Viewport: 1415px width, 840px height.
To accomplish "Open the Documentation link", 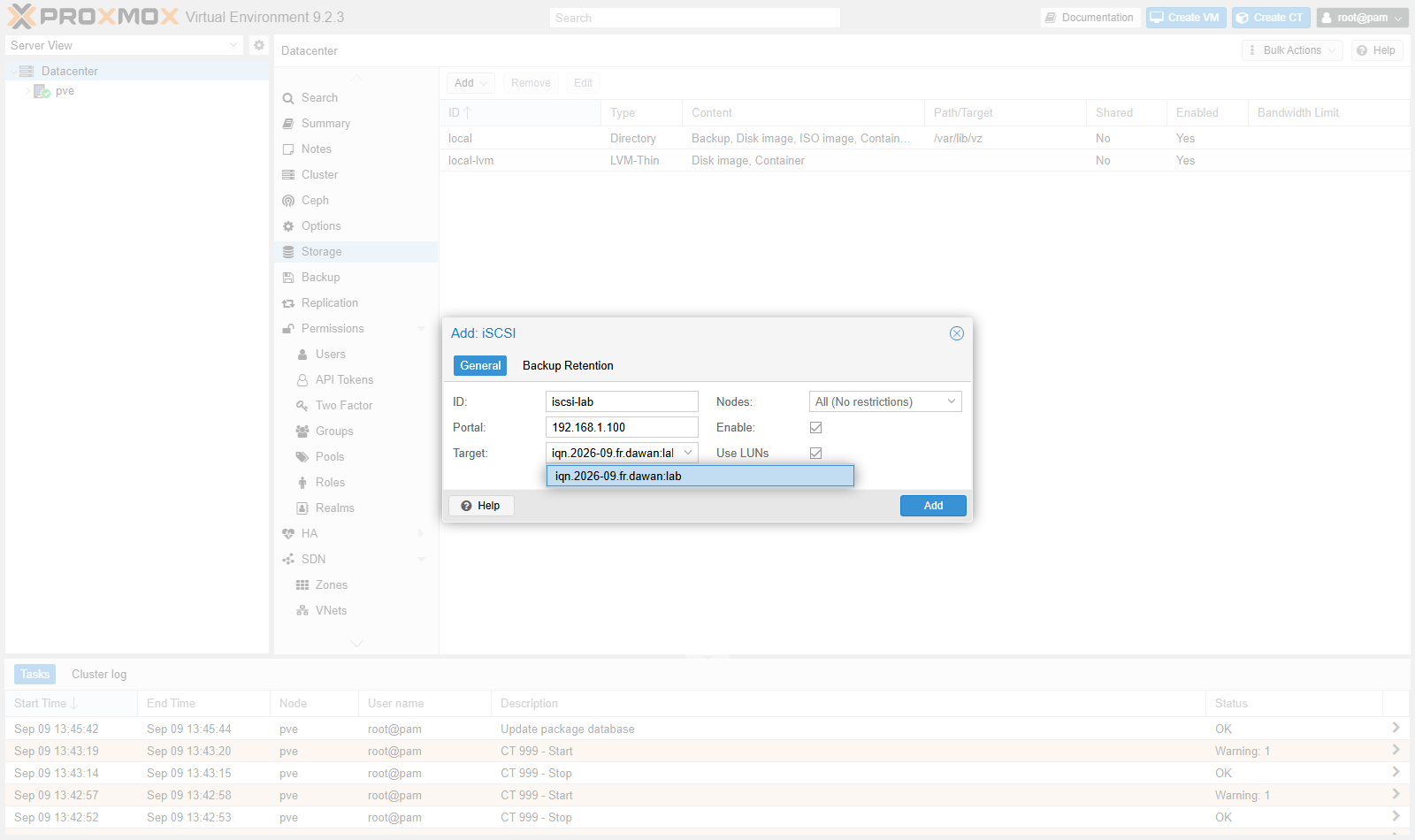I will 1090,18.
